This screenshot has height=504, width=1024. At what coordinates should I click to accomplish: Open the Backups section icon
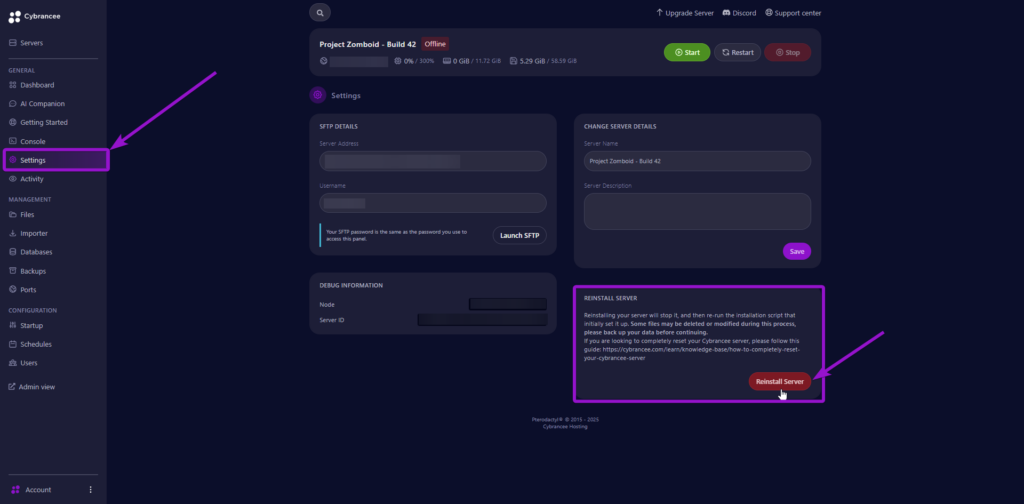(13, 271)
